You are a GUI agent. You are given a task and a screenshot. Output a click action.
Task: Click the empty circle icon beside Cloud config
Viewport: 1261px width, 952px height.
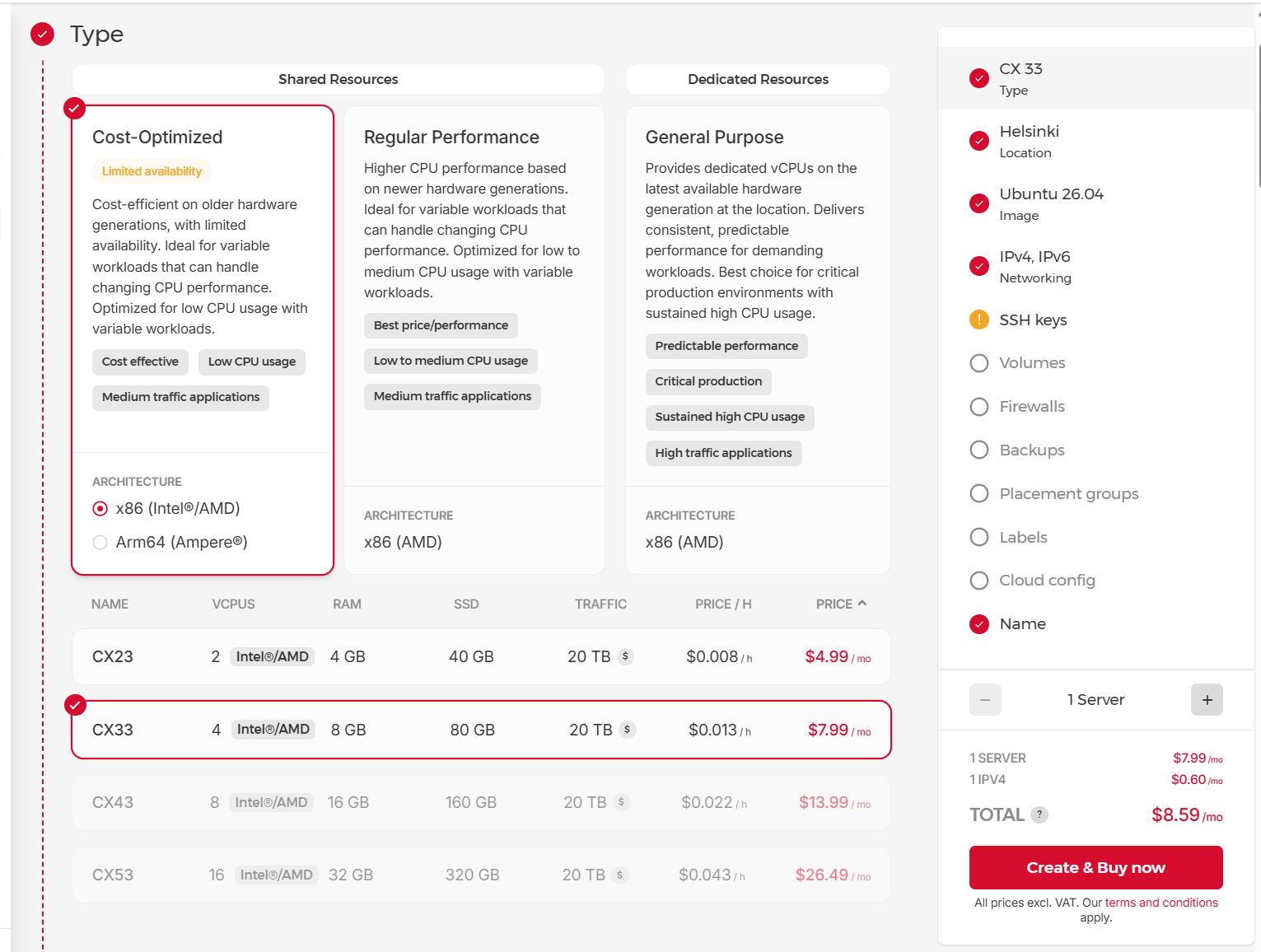coord(979,581)
